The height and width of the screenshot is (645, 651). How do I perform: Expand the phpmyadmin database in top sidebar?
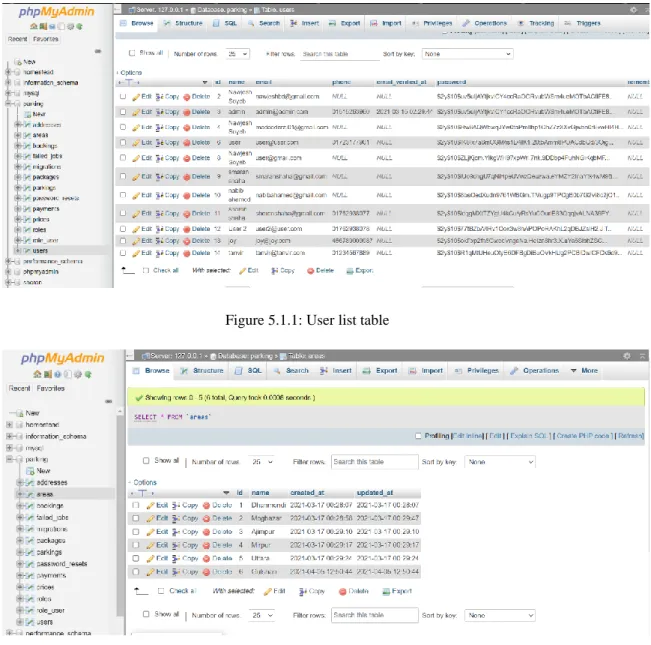[x=8, y=272]
